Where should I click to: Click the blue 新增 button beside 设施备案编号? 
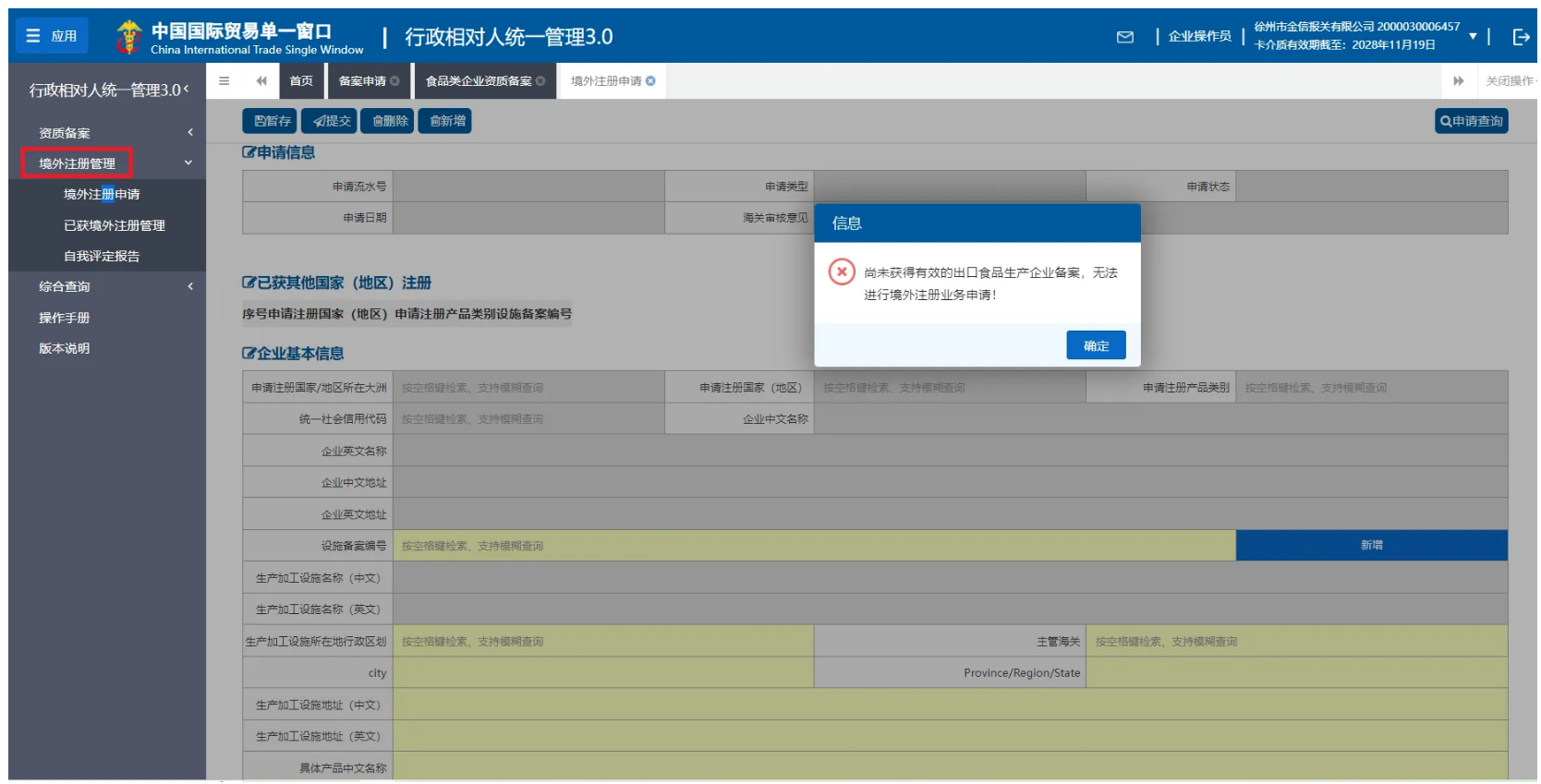coord(1372,546)
